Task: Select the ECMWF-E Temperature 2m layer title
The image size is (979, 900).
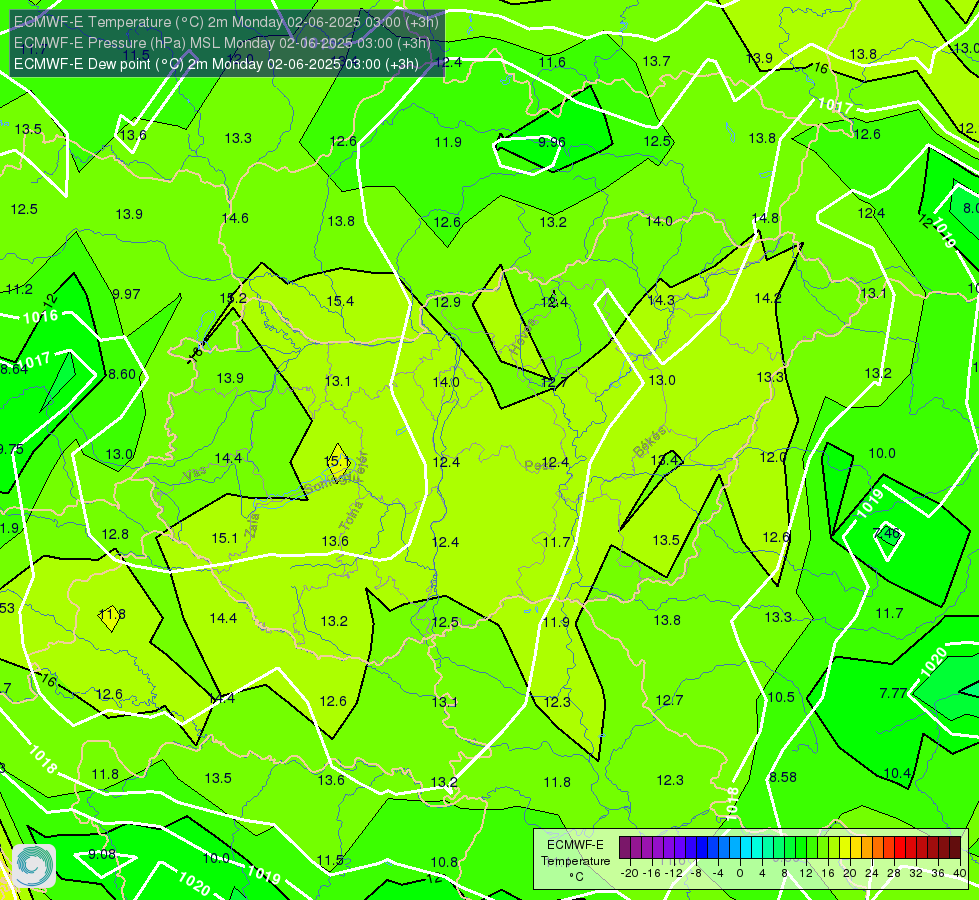Action: [x=226, y=22]
